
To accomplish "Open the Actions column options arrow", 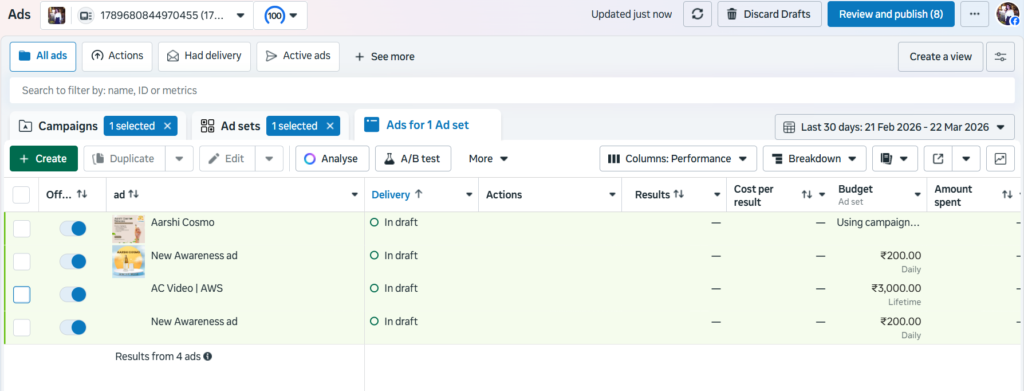I will tap(612, 195).
